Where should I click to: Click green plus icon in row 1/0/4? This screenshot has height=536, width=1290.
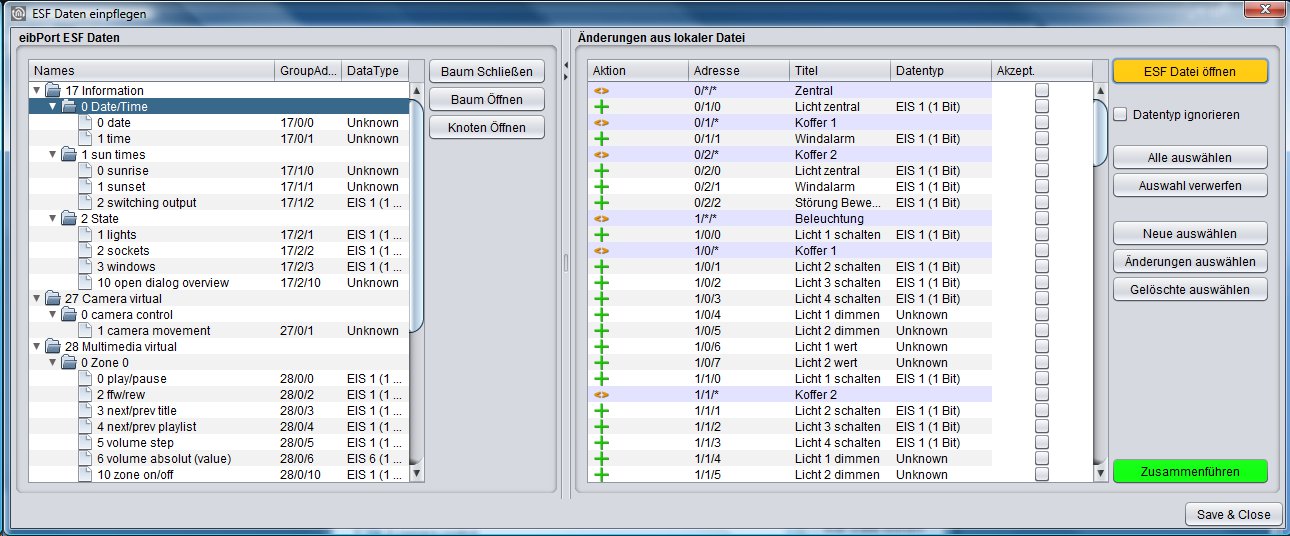click(x=601, y=315)
